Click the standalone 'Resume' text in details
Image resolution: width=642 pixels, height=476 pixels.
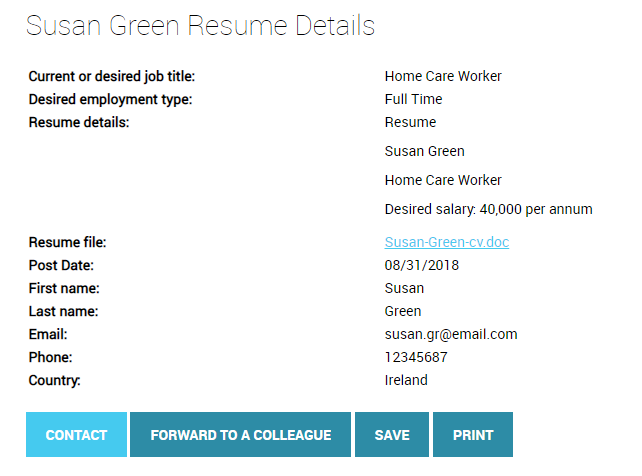[x=410, y=122]
